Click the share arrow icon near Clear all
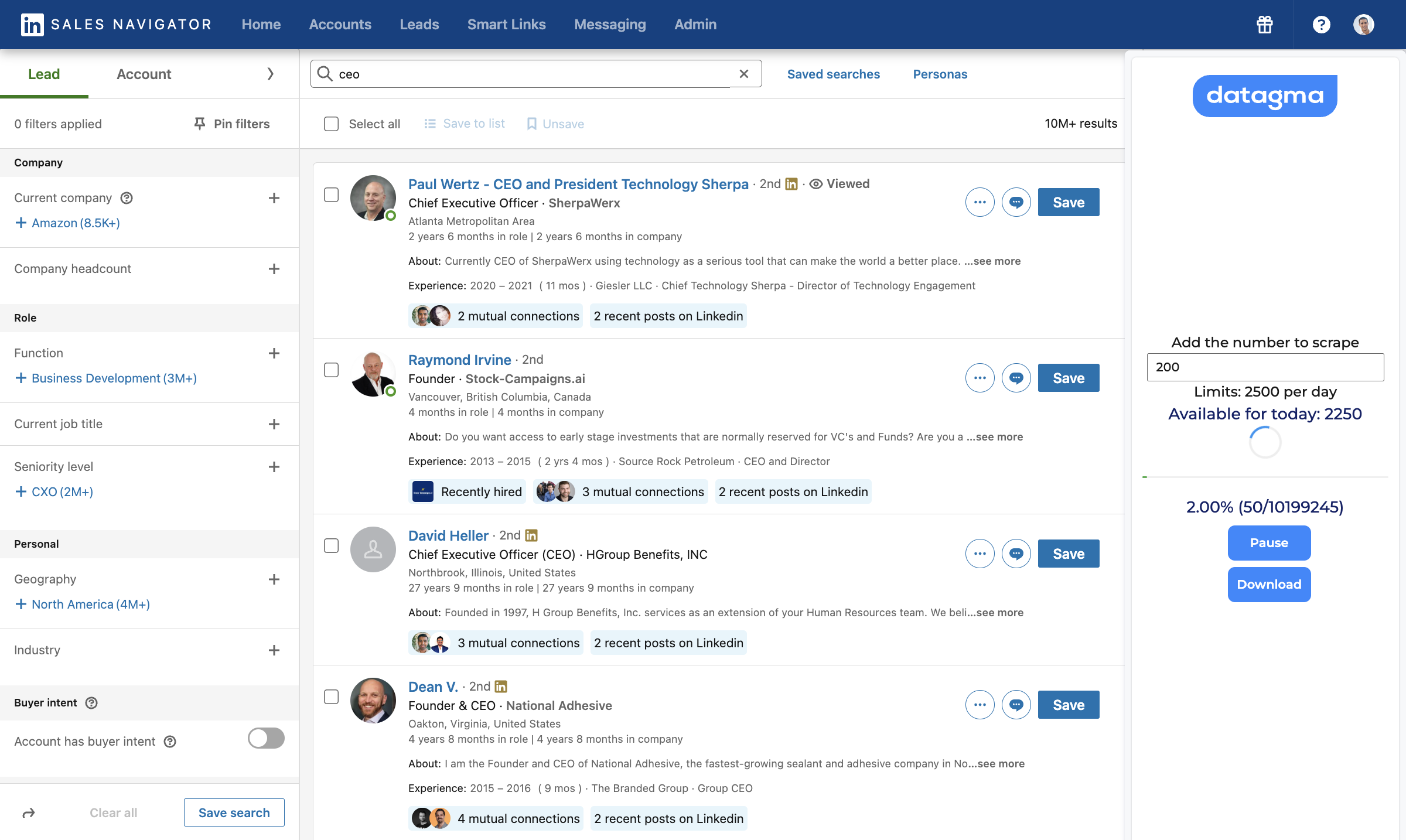This screenshot has height=840, width=1406. pos(29,812)
